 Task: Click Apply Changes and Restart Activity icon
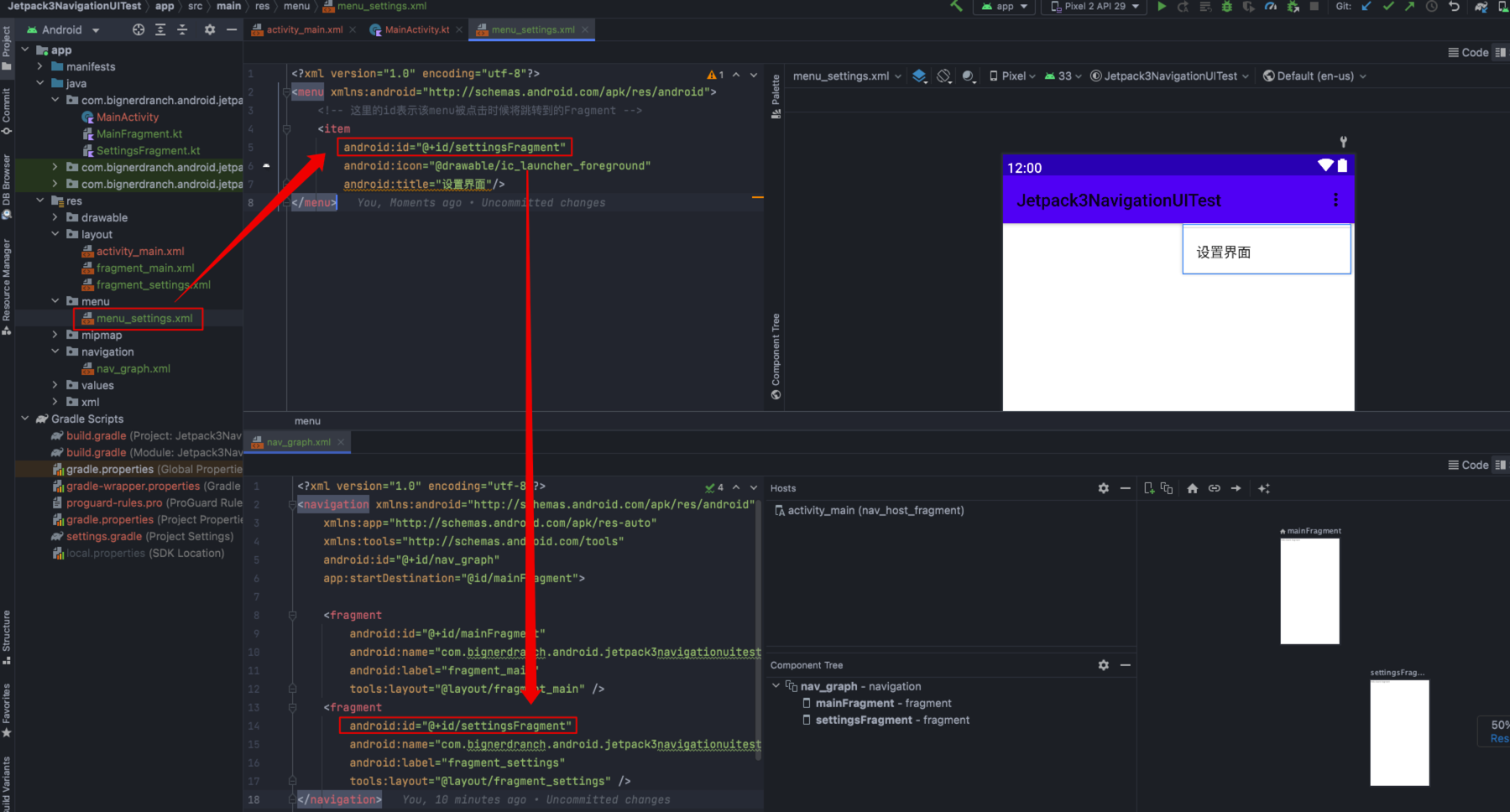coord(1183,7)
